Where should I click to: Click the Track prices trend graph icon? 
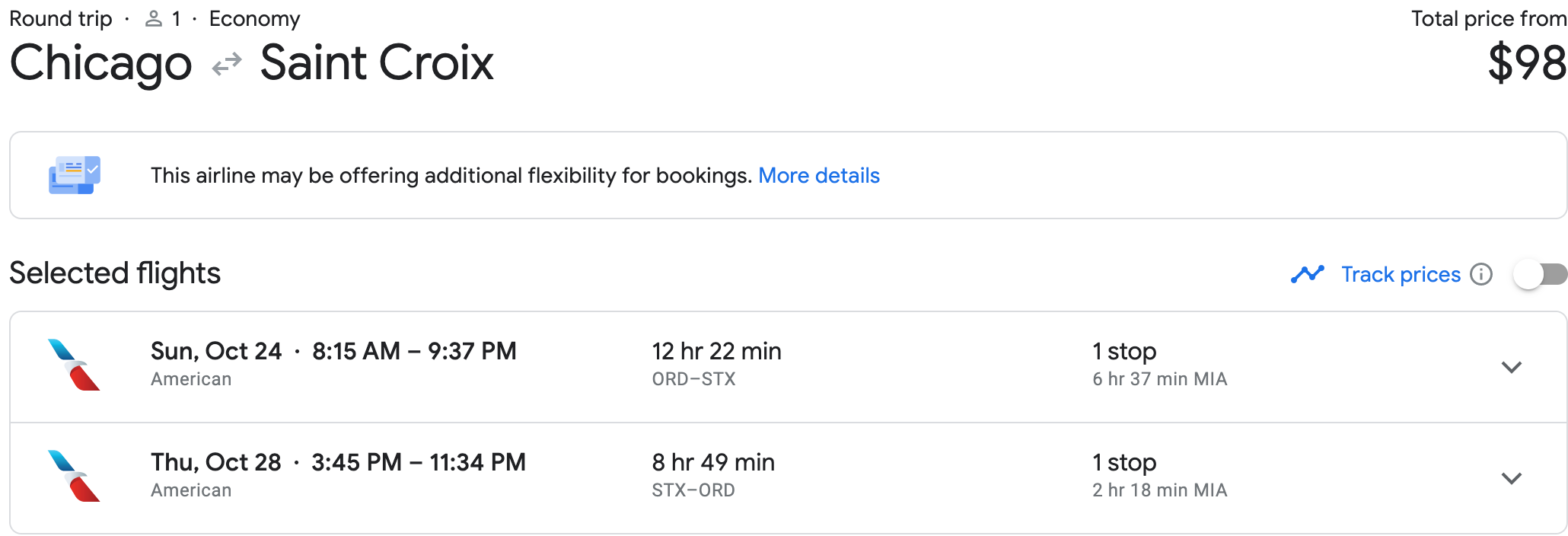click(1308, 274)
